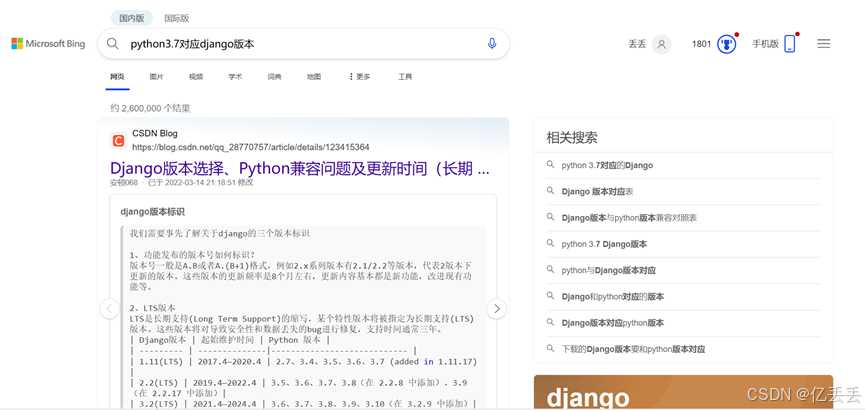Click the 丢丢 account name
The width and height of the screenshot is (865, 410).
pos(637,44)
